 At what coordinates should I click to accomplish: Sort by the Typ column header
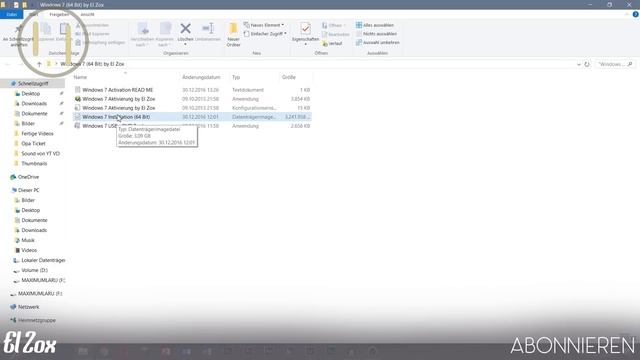point(236,77)
